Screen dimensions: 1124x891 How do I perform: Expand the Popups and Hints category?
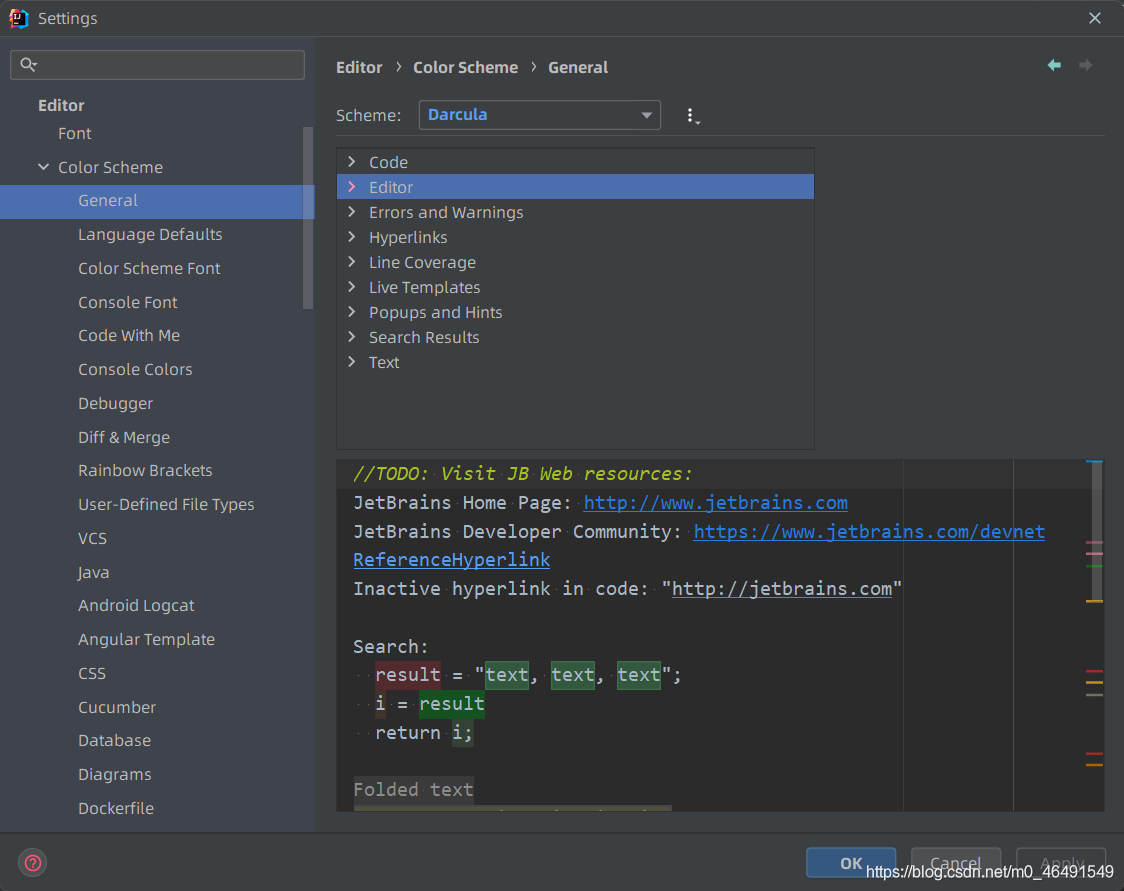coord(351,313)
